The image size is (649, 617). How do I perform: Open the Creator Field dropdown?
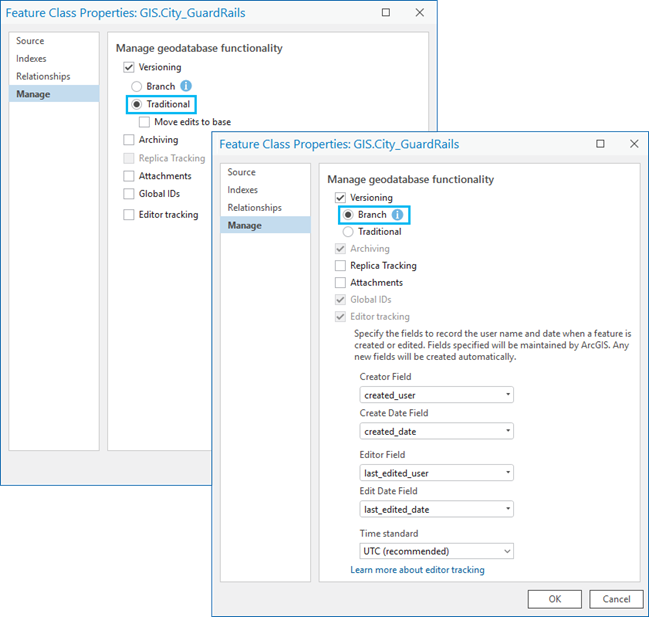tap(436, 395)
